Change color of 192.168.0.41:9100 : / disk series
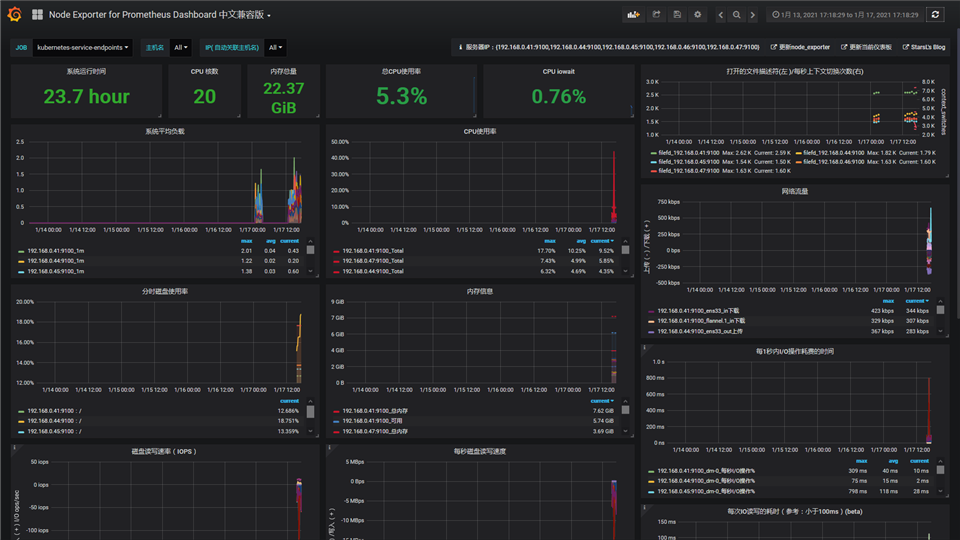This screenshot has width=960, height=540. coord(21,411)
